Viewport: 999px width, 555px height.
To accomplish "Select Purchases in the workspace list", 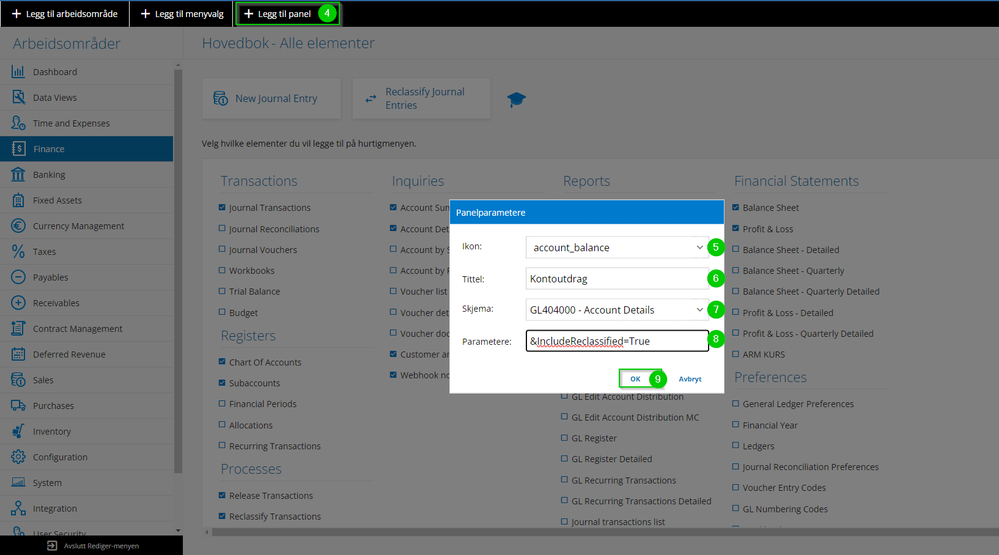I will point(87,405).
